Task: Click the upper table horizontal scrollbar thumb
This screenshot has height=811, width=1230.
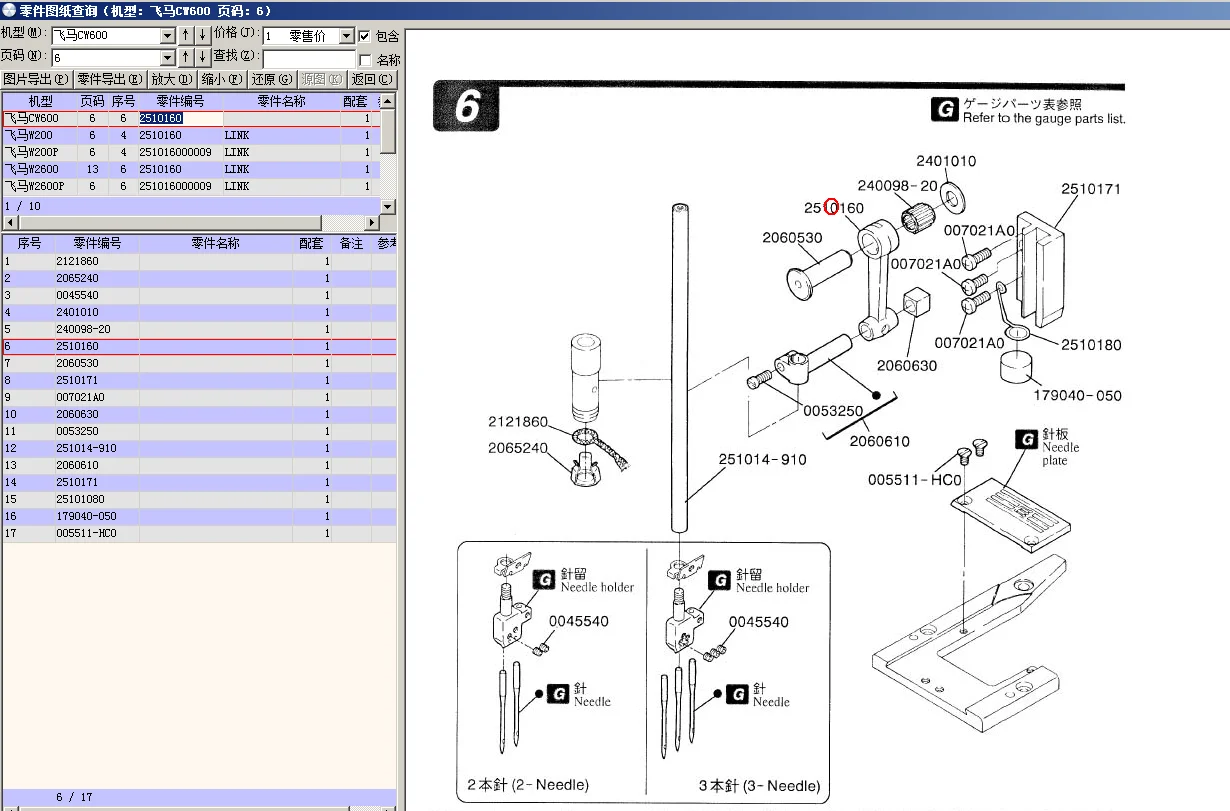Action: pos(168,222)
